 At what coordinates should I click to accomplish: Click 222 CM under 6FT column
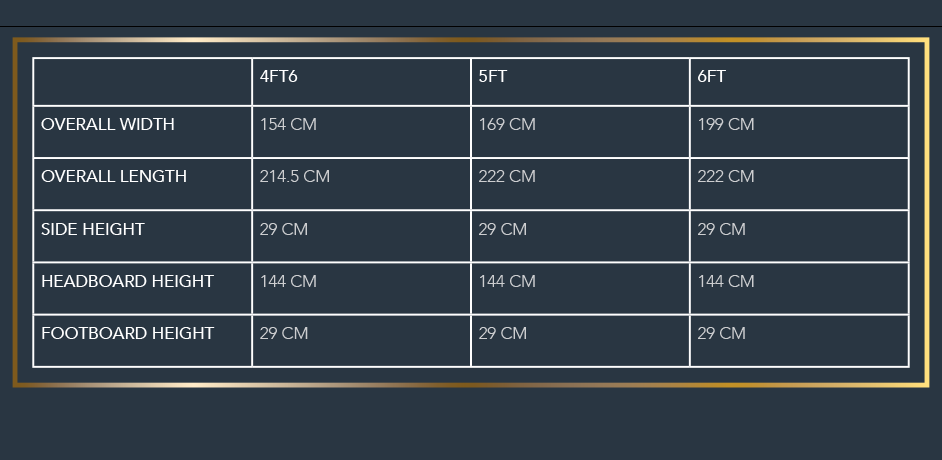tap(726, 177)
